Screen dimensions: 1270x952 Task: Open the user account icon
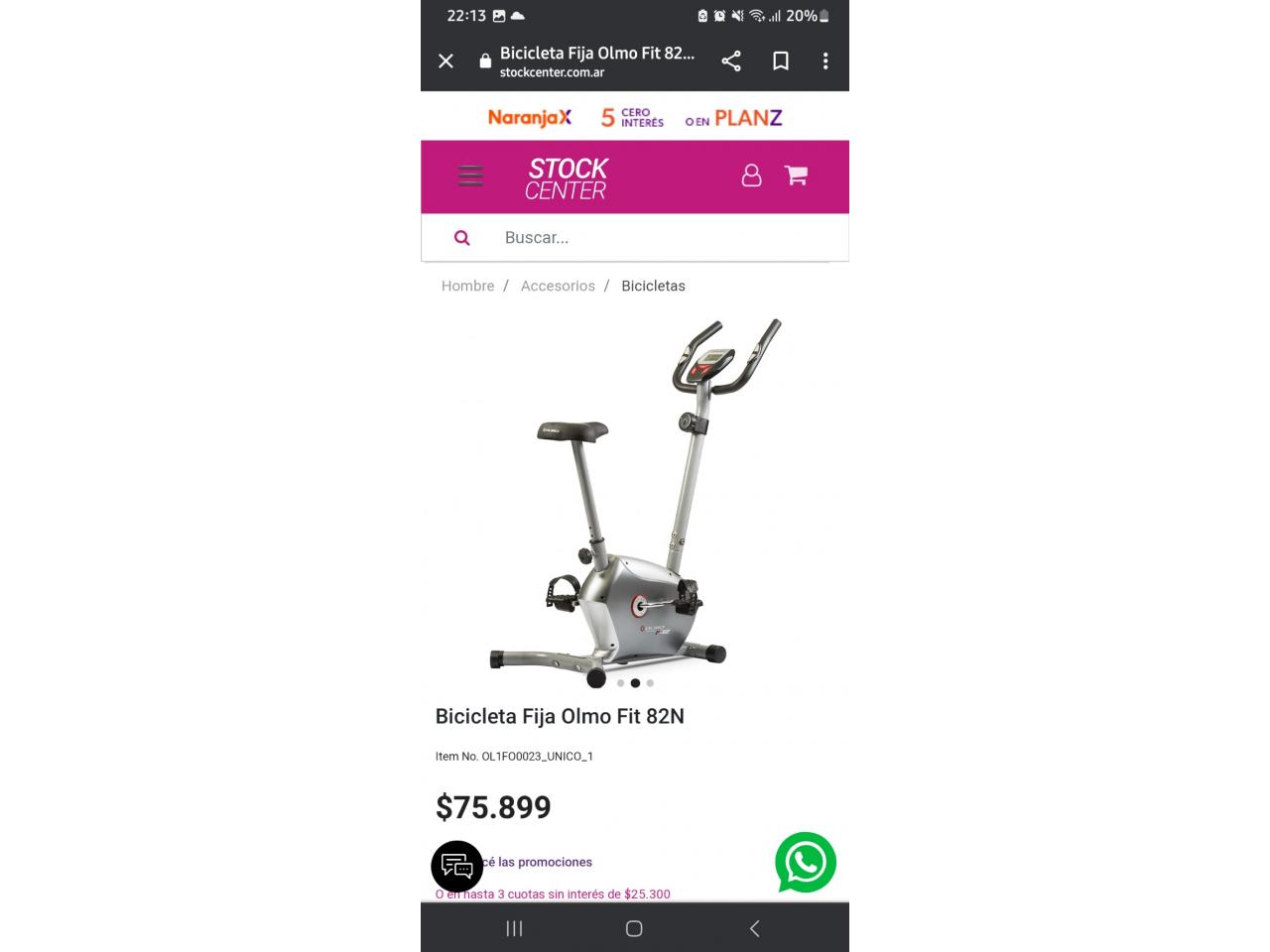point(752,176)
